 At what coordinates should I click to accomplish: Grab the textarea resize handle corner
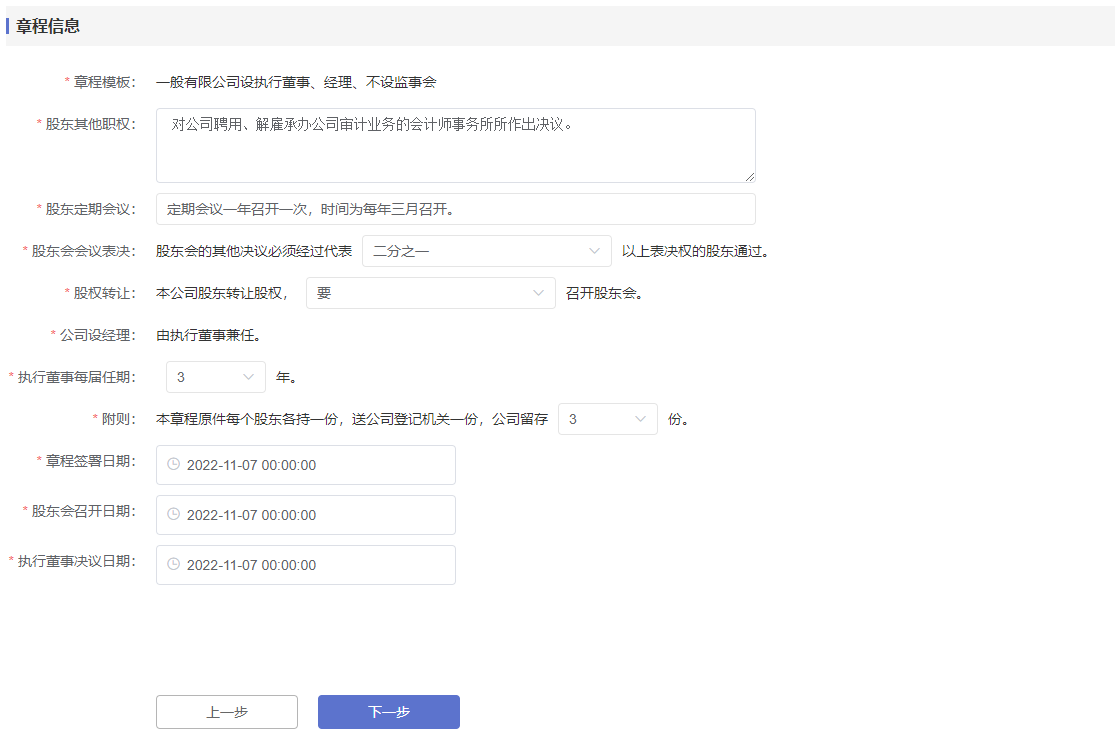click(749, 176)
